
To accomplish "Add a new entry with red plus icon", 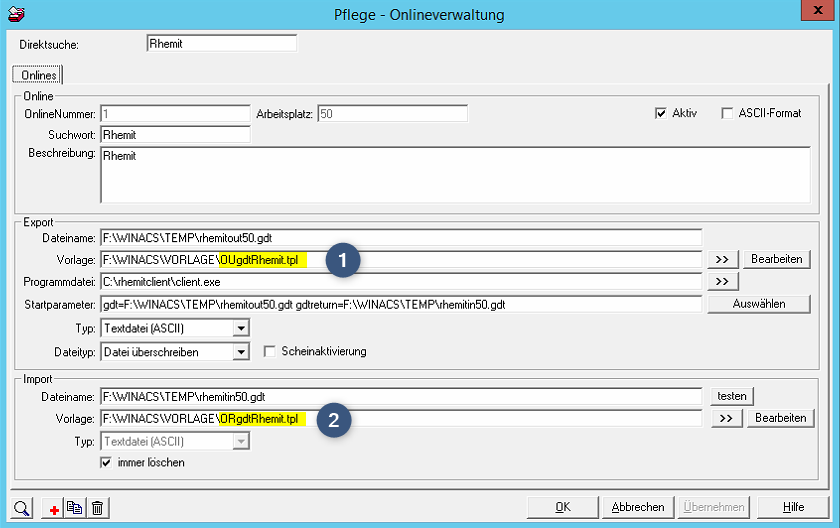I will point(54,508).
